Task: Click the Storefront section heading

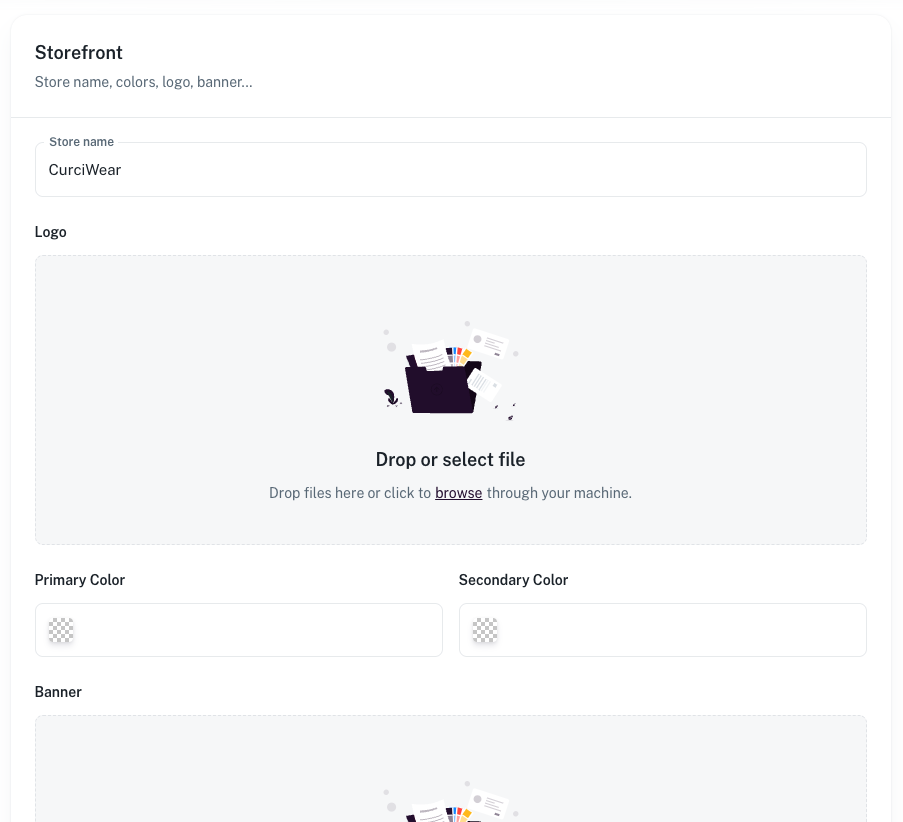Action: (79, 53)
